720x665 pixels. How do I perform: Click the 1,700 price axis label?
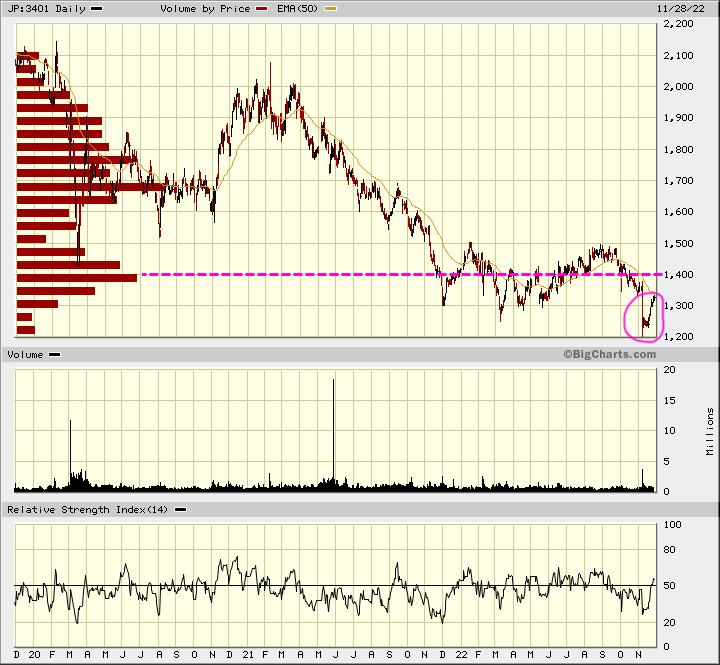678,181
